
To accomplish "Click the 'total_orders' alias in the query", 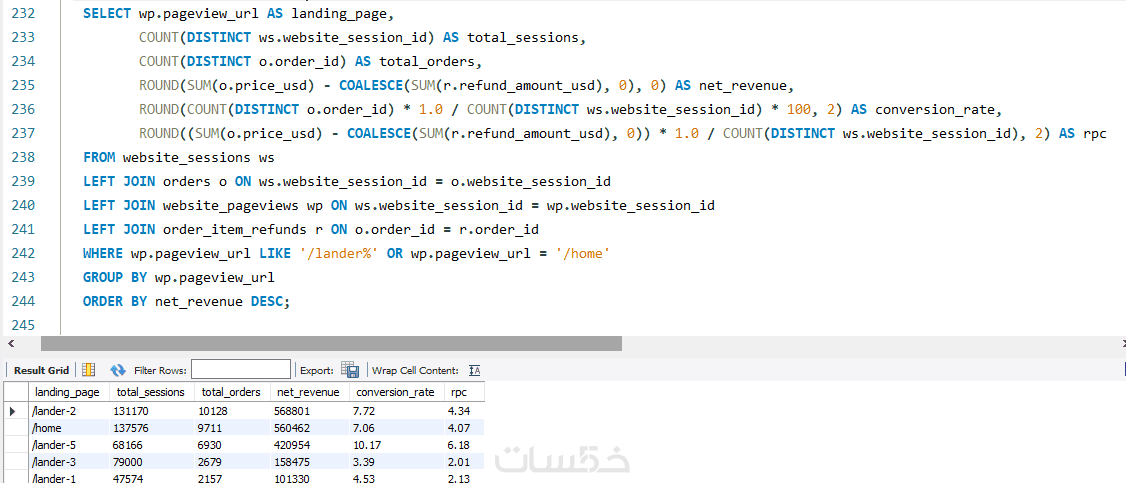I will coord(427,62).
